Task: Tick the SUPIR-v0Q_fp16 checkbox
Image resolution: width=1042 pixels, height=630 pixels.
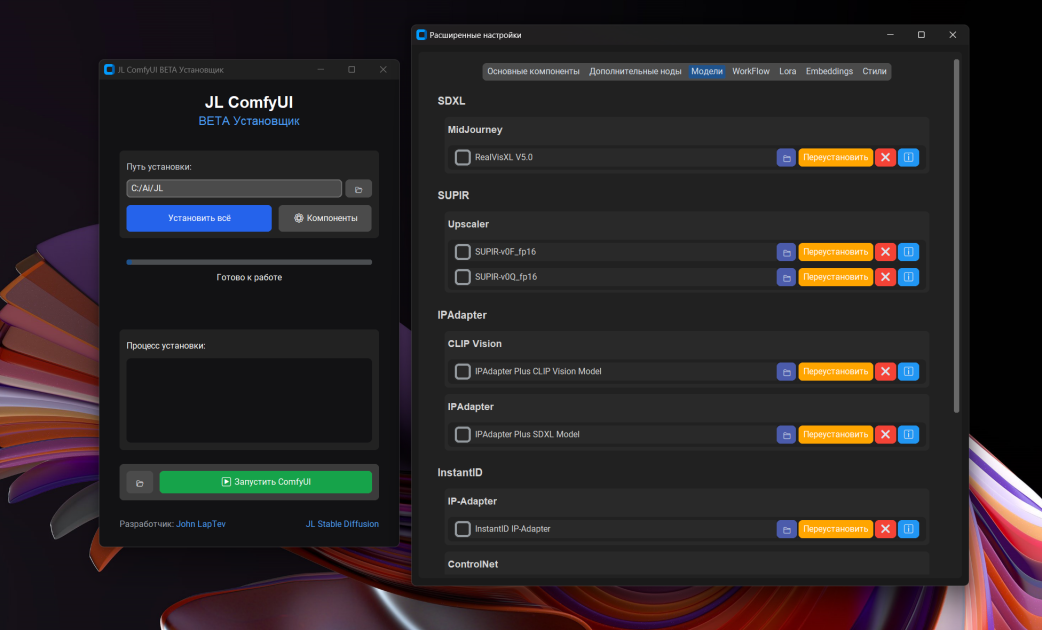Action: coord(463,277)
